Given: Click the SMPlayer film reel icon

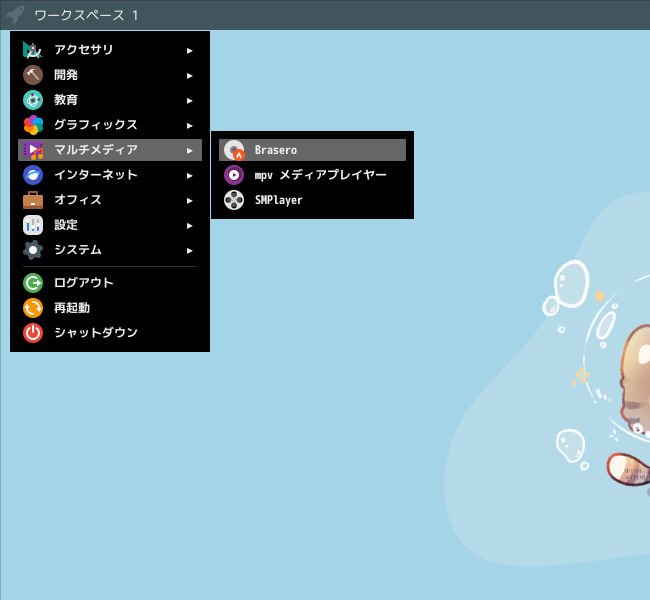Looking at the screenshot, I should (234, 200).
